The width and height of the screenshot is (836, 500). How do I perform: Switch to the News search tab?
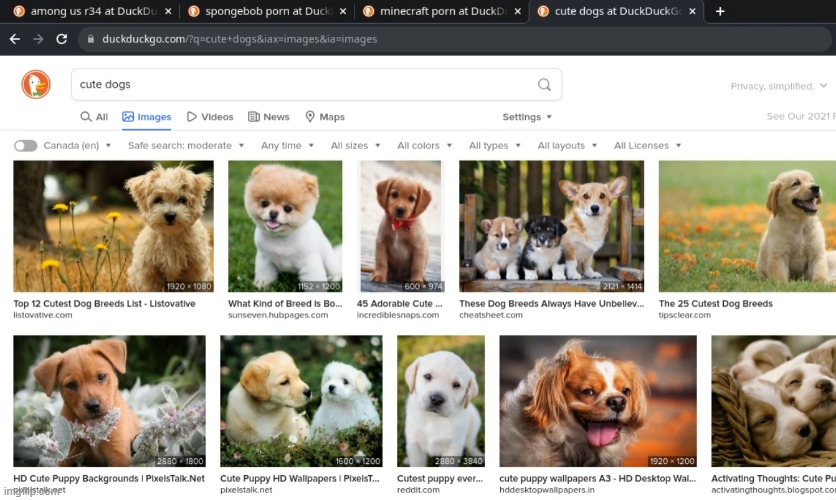(x=269, y=117)
